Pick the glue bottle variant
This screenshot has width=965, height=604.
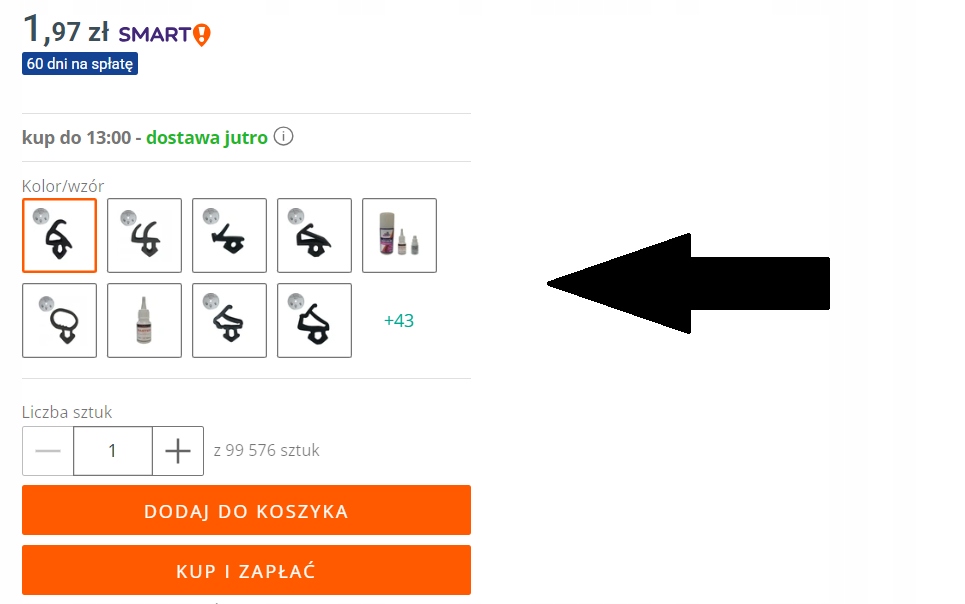click(x=144, y=320)
